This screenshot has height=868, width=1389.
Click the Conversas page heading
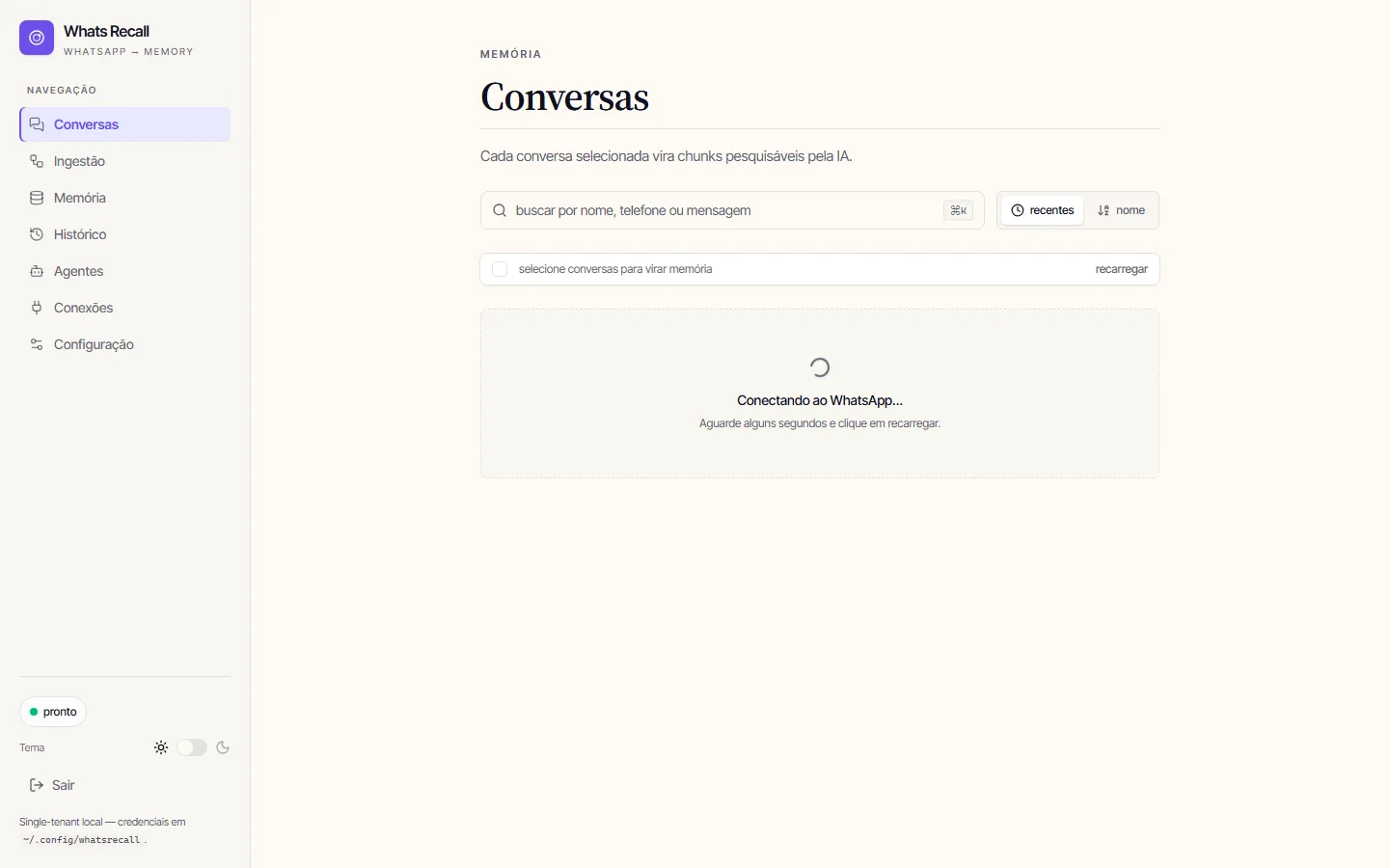[x=564, y=96]
